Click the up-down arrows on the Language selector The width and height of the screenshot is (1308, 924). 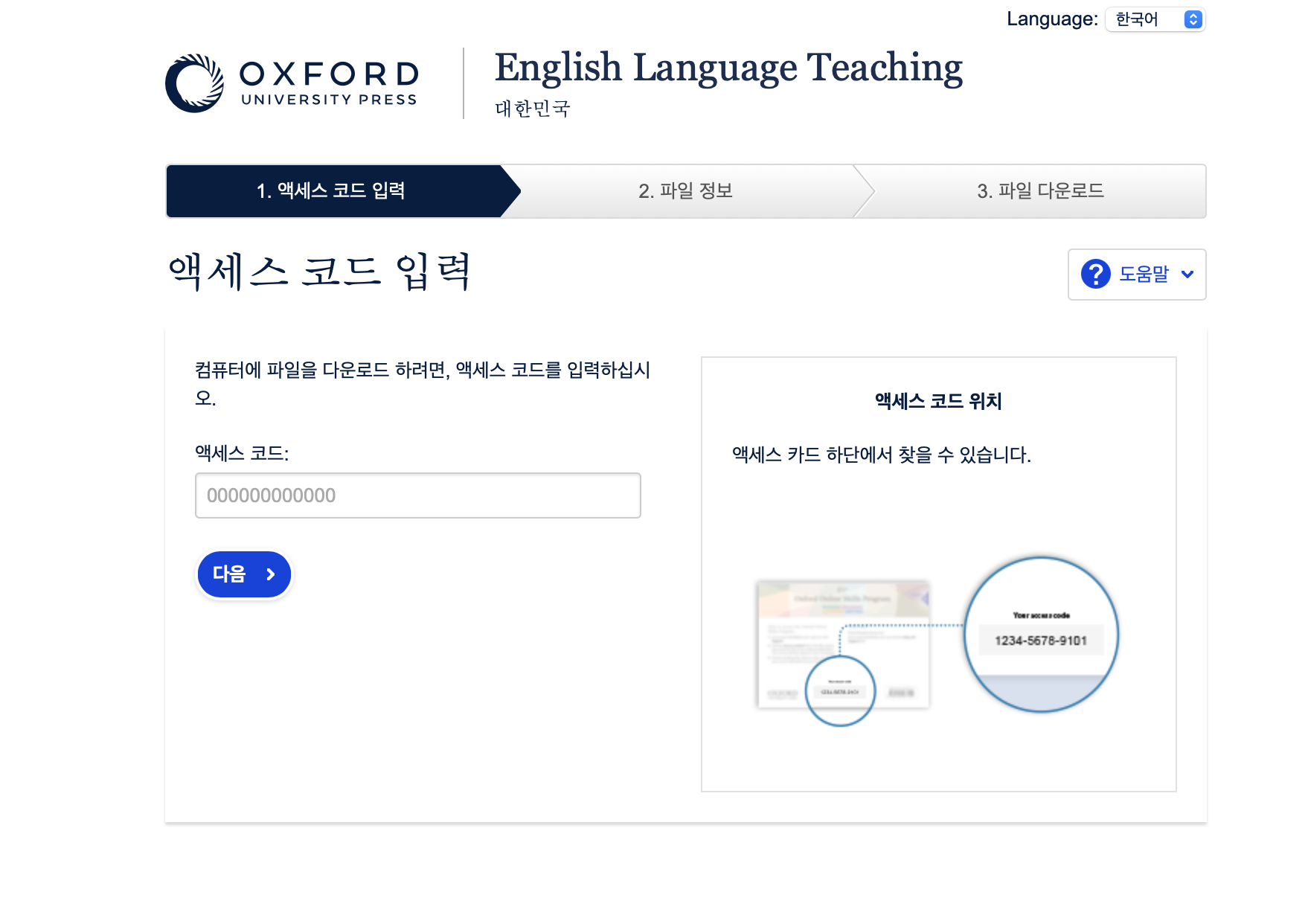(x=1195, y=19)
